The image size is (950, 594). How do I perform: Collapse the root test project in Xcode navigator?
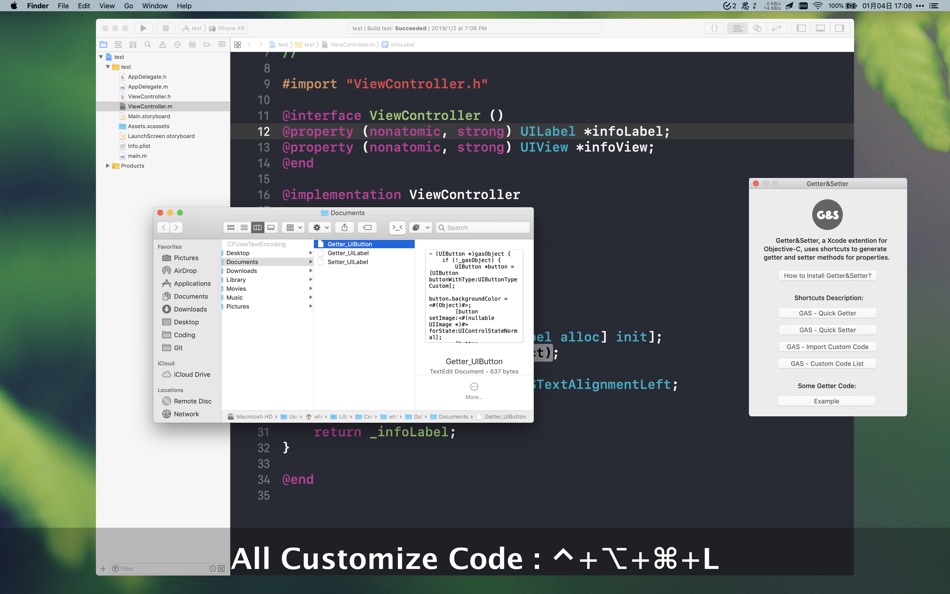(101, 57)
